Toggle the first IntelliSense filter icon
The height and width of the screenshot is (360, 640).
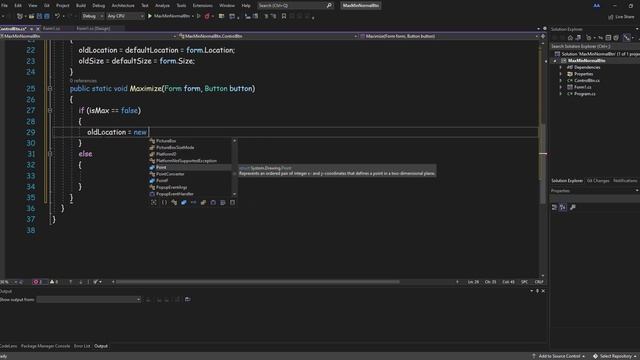click(x=153, y=202)
